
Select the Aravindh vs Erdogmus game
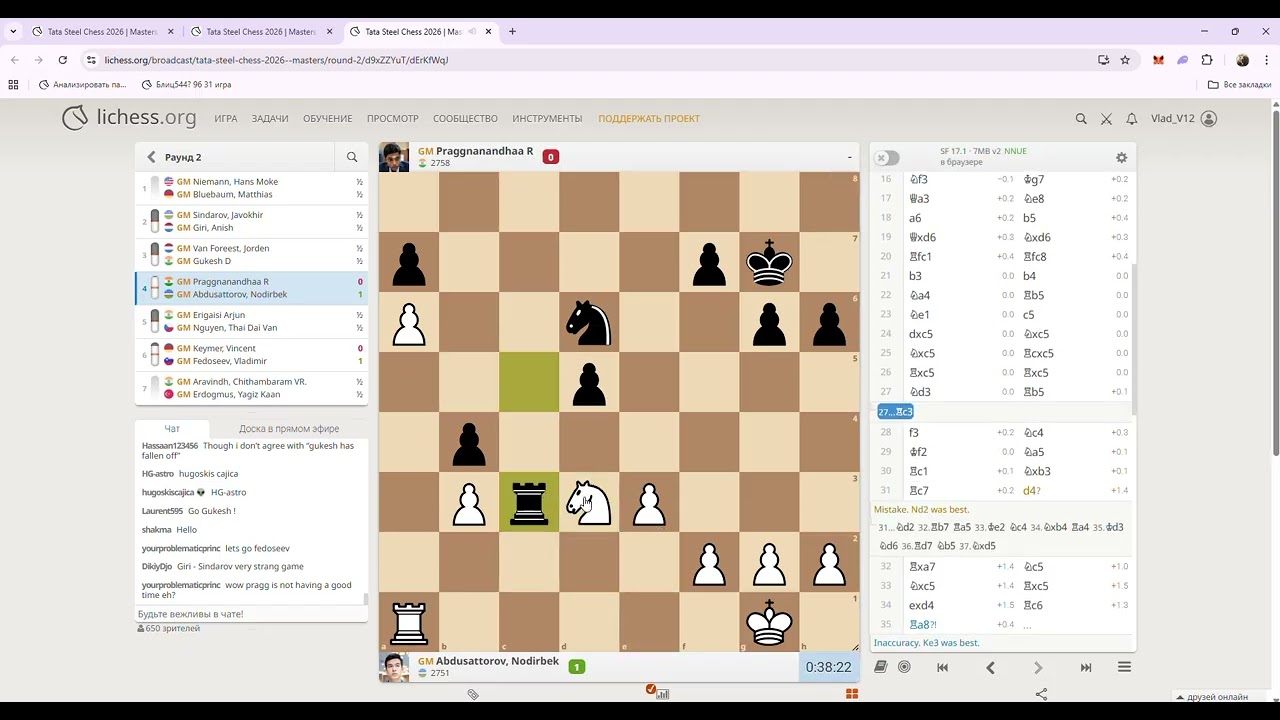pos(251,388)
